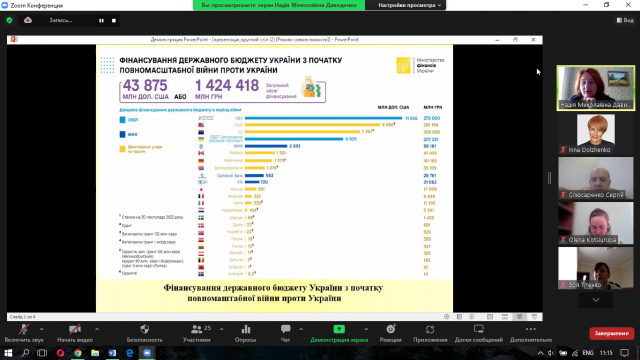Image resolution: width=640 pixels, height=360 pixels.
Task: Unmute with Включить звук microphone button
Action: 24,333
